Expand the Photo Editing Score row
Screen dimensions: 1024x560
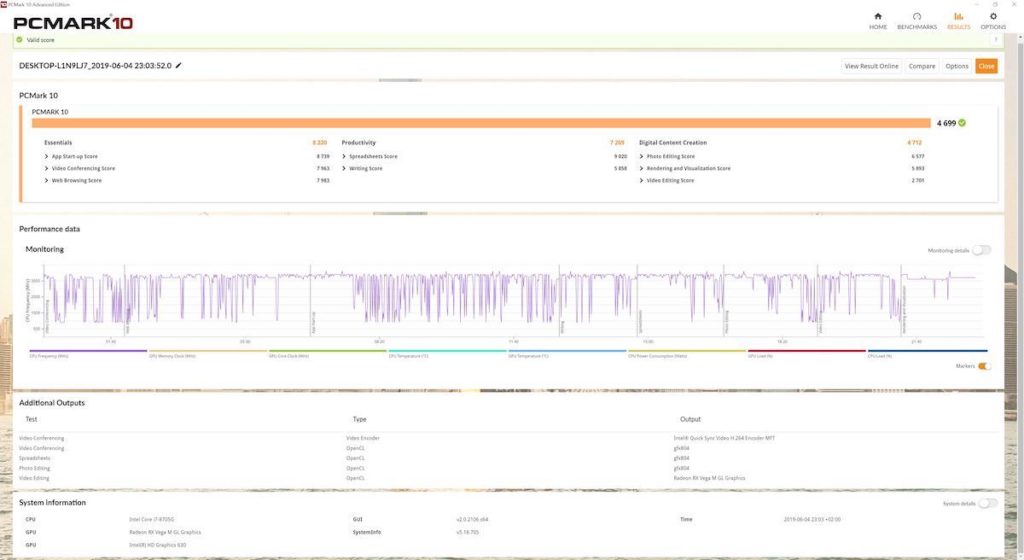point(642,157)
